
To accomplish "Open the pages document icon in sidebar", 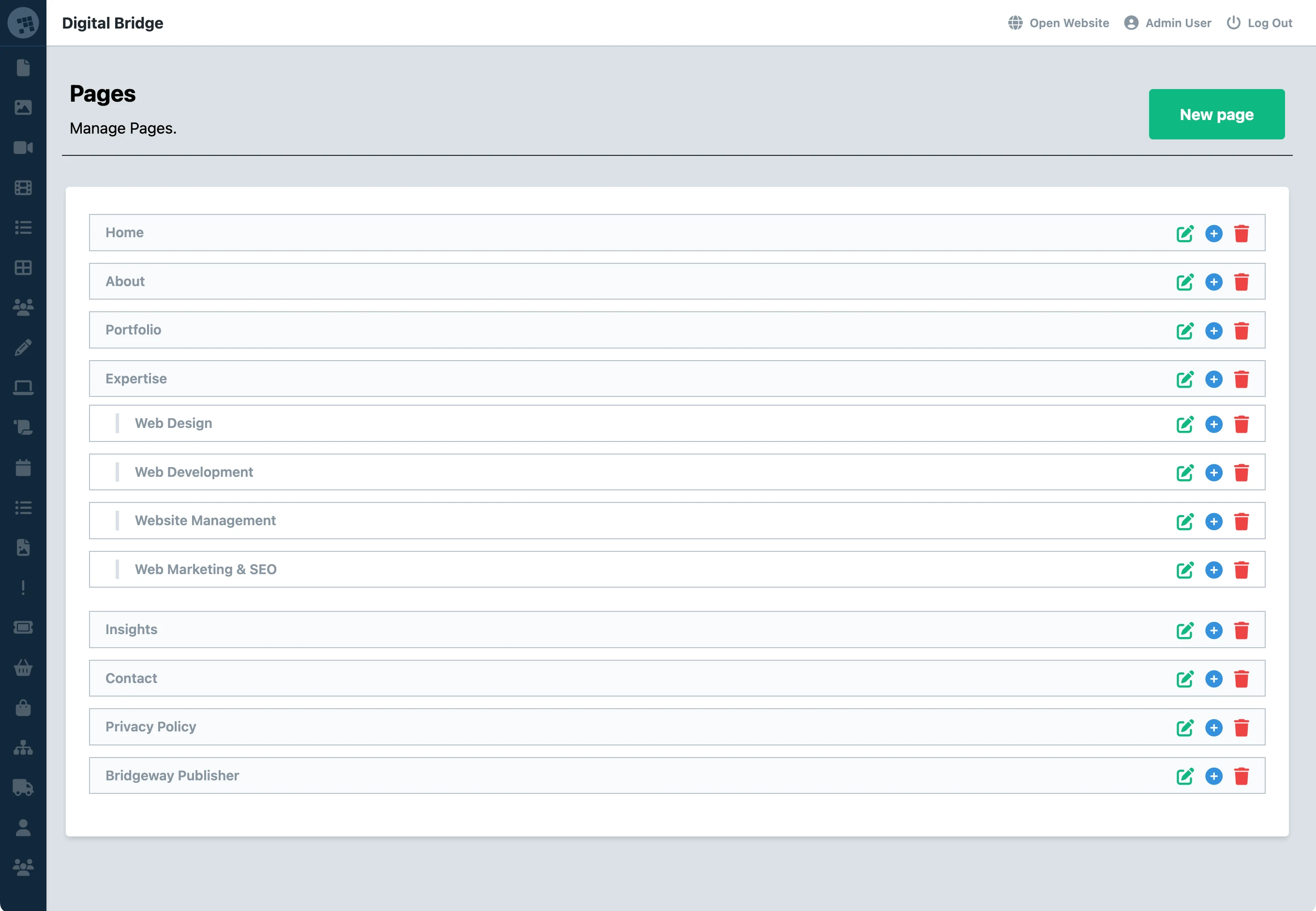I will click(x=23, y=68).
